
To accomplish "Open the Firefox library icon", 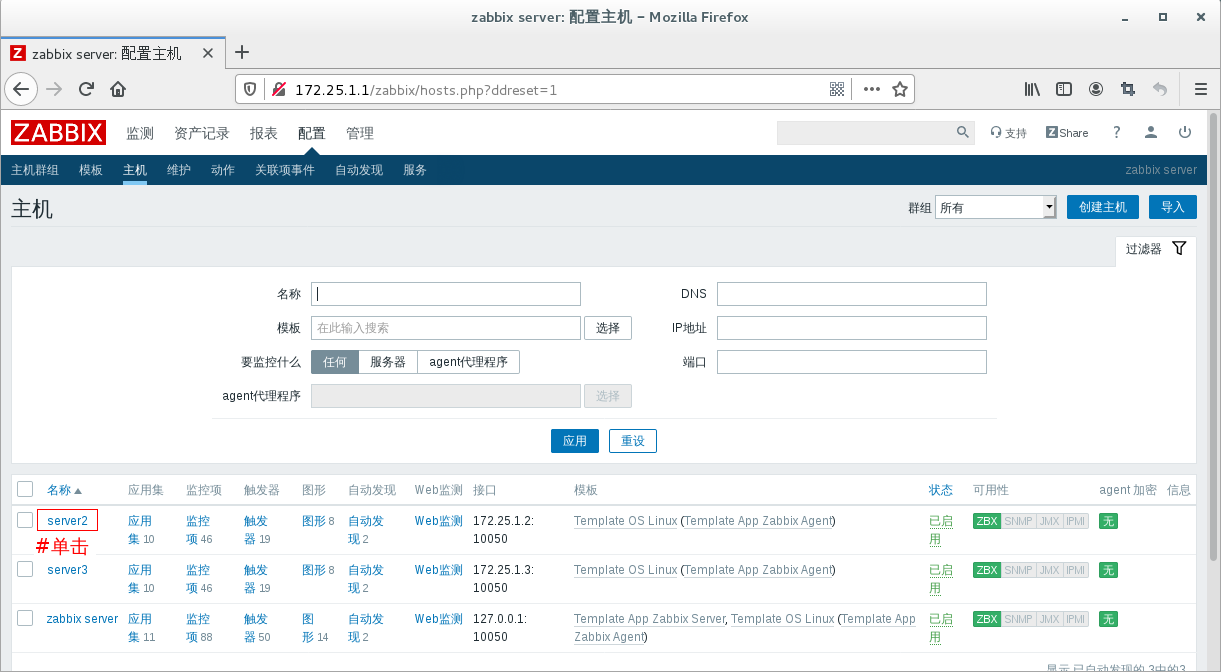I will (x=1032, y=89).
